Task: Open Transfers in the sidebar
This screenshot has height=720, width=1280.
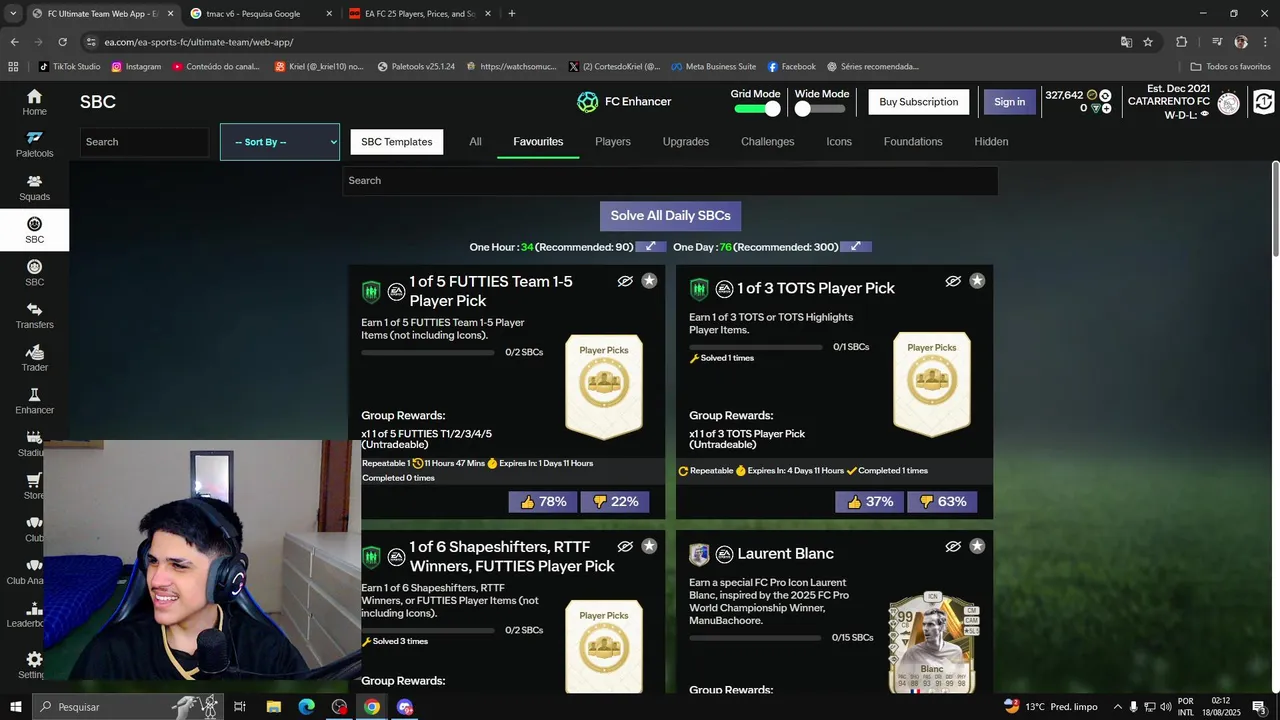Action: tap(34, 316)
